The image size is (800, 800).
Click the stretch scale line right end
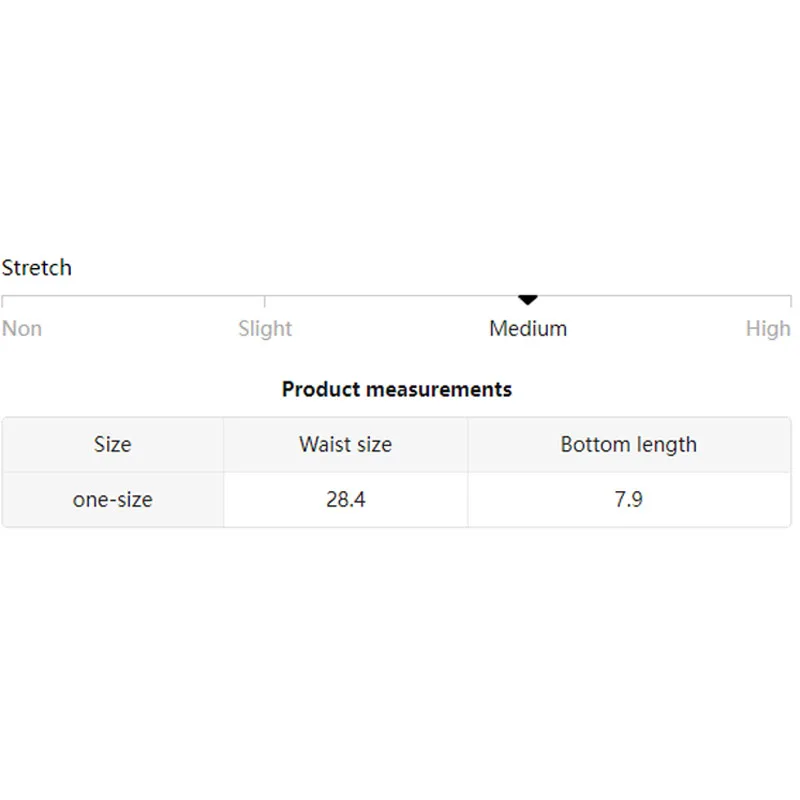pos(790,297)
